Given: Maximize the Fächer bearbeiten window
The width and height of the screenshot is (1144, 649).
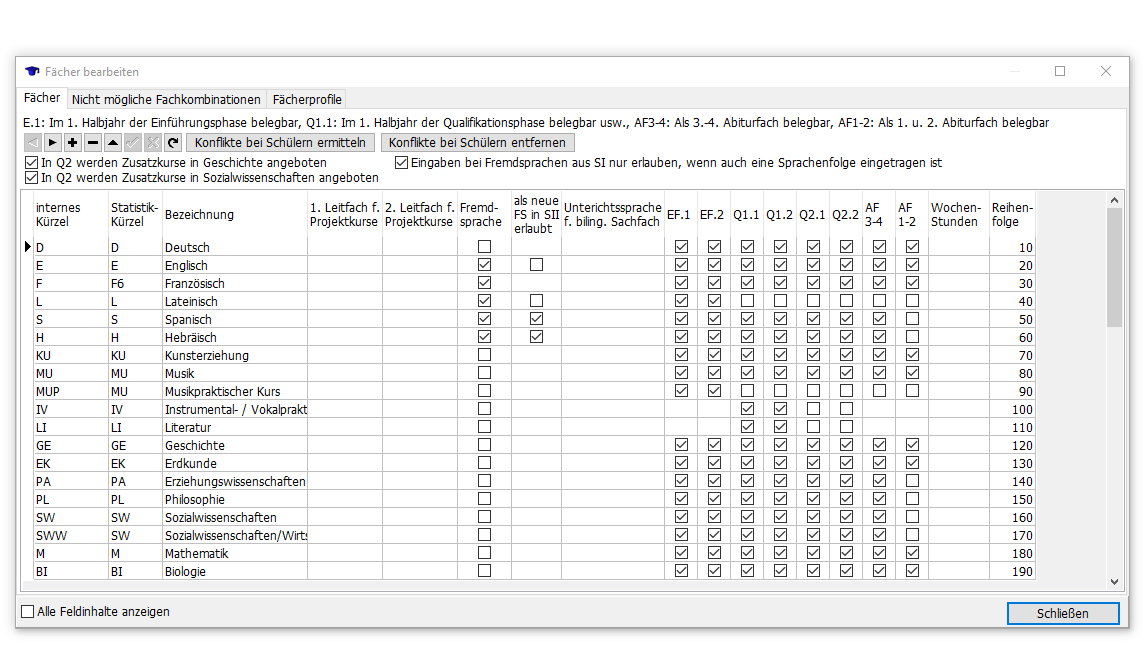Looking at the screenshot, I should pos(1060,71).
